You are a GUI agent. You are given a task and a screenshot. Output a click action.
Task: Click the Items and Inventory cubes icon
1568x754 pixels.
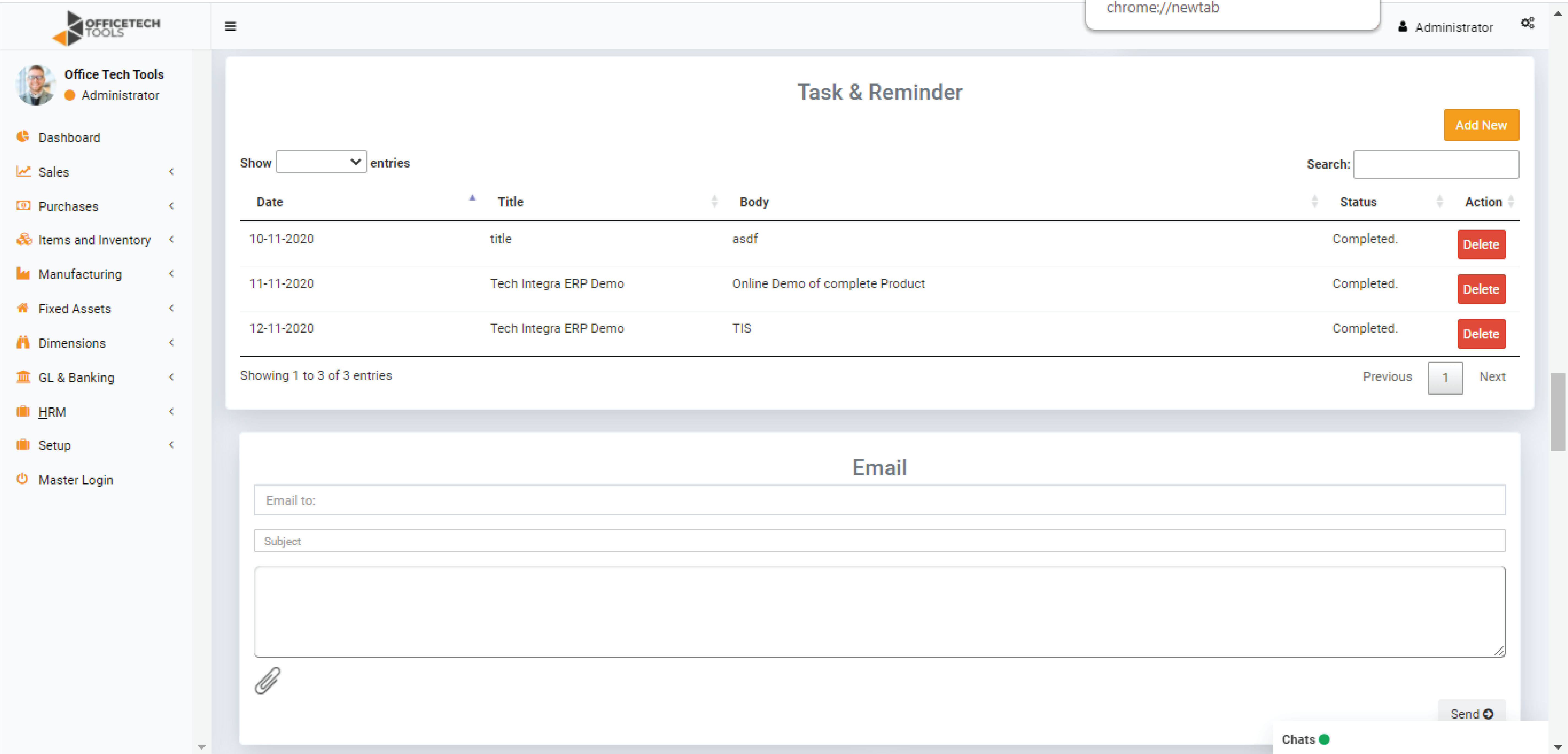click(x=24, y=239)
